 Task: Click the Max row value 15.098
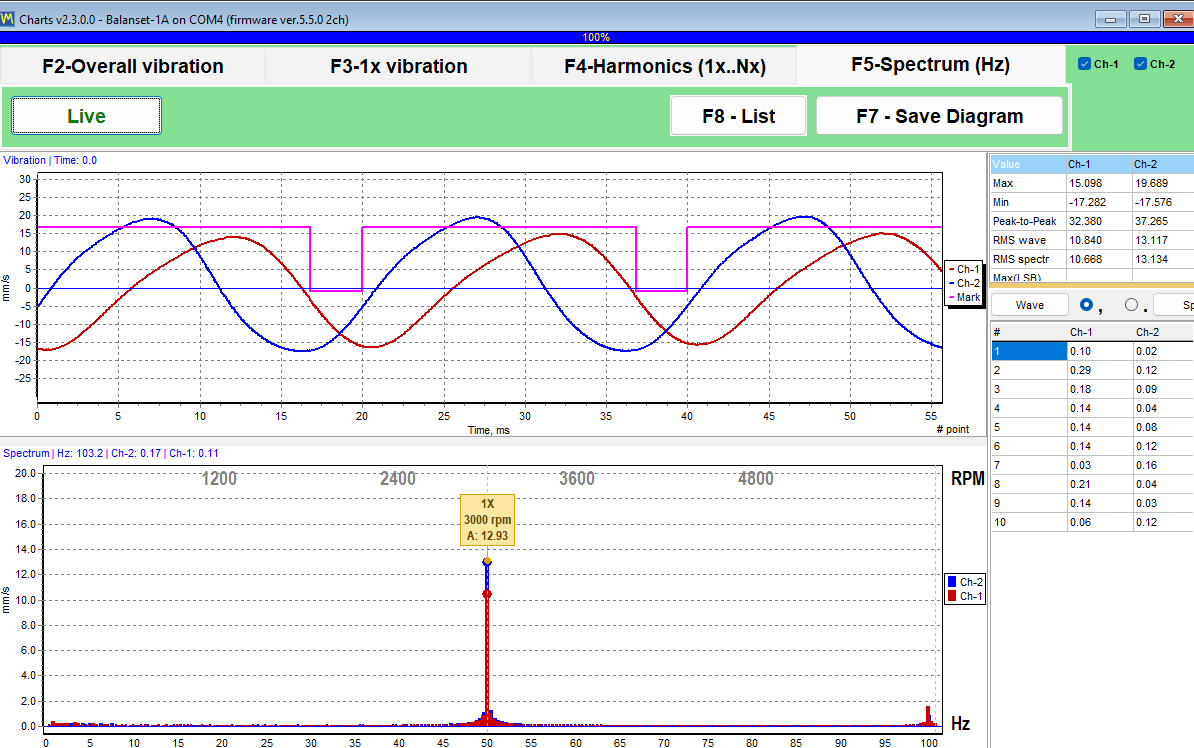pyautogui.click(x=1085, y=183)
